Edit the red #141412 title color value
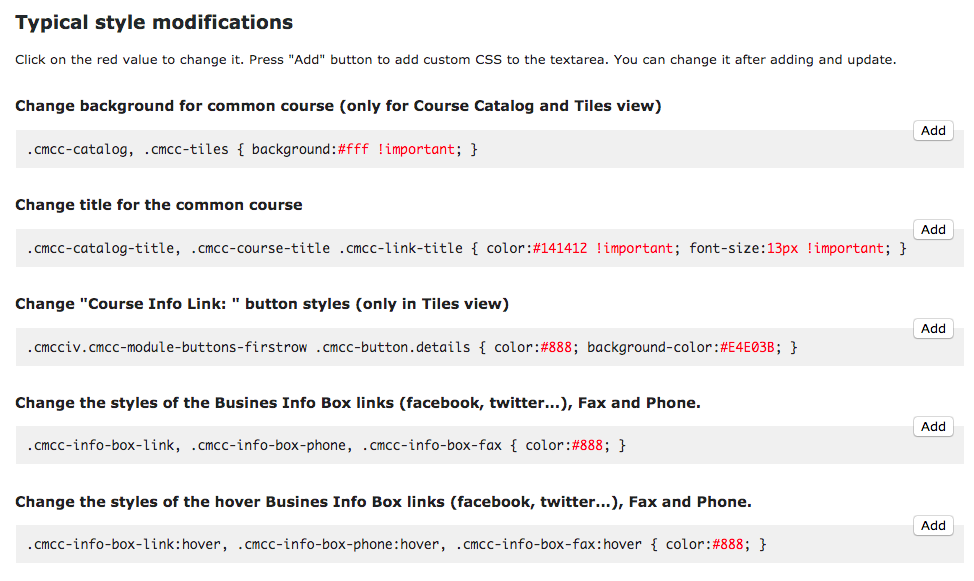This screenshot has width=974, height=581. [560, 248]
